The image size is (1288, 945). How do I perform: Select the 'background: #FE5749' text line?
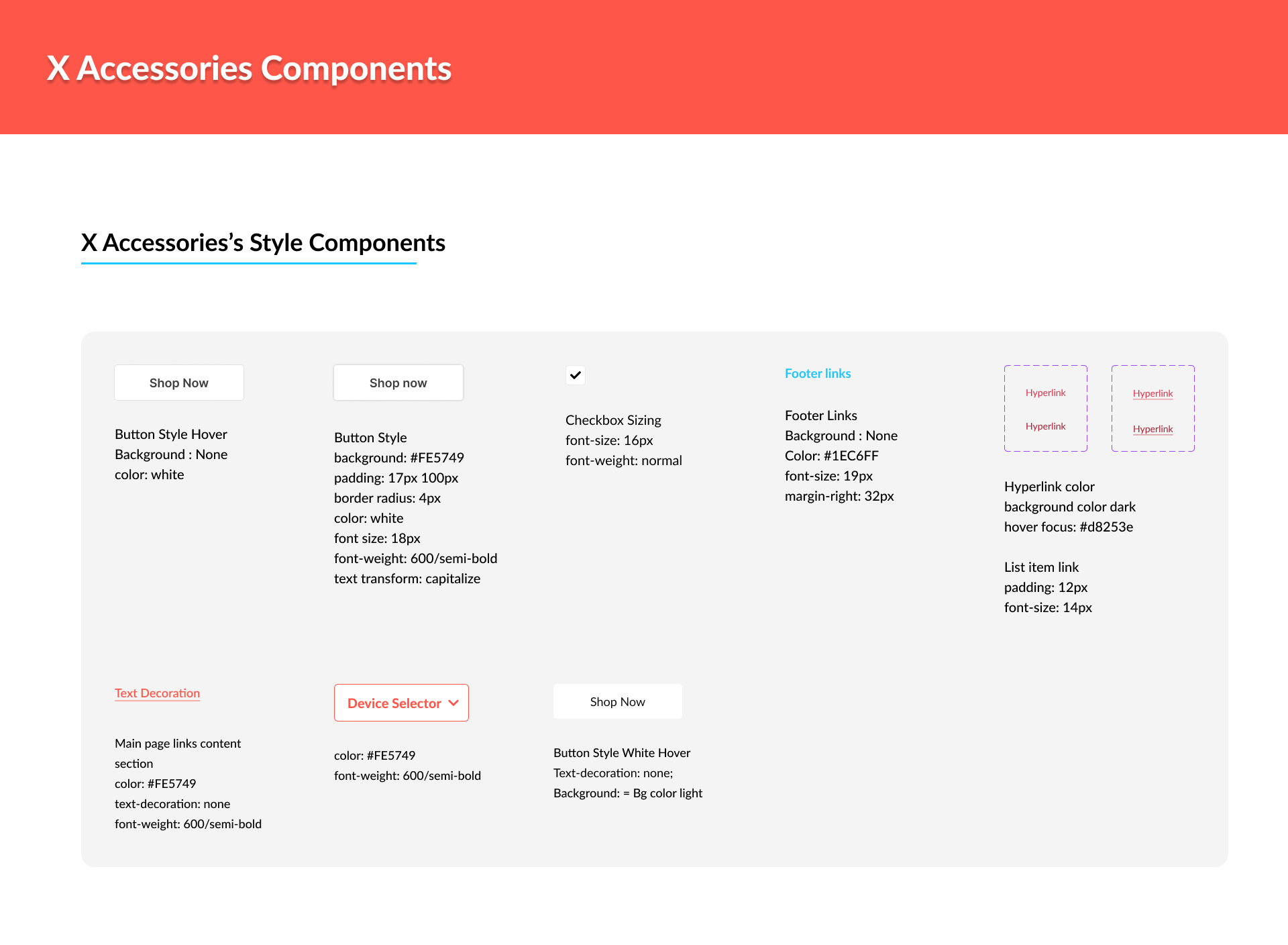399,458
